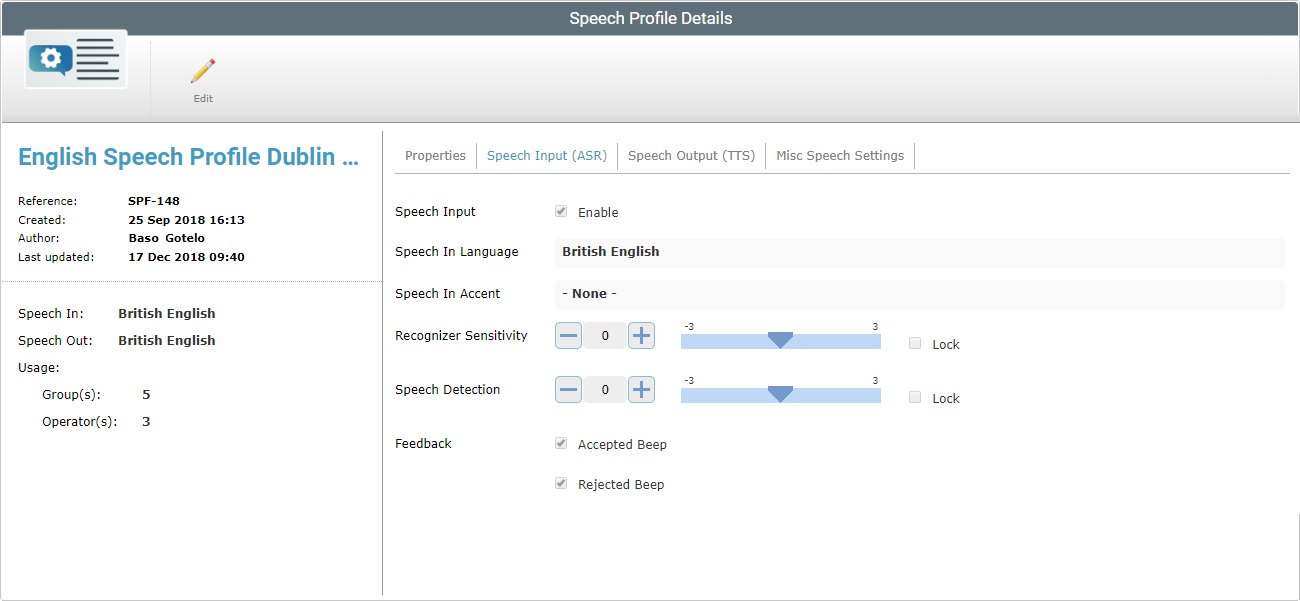This screenshot has height=601, width=1300.
Task: Uncheck the Rejected Beep feedback option
Action: click(561, 483)
